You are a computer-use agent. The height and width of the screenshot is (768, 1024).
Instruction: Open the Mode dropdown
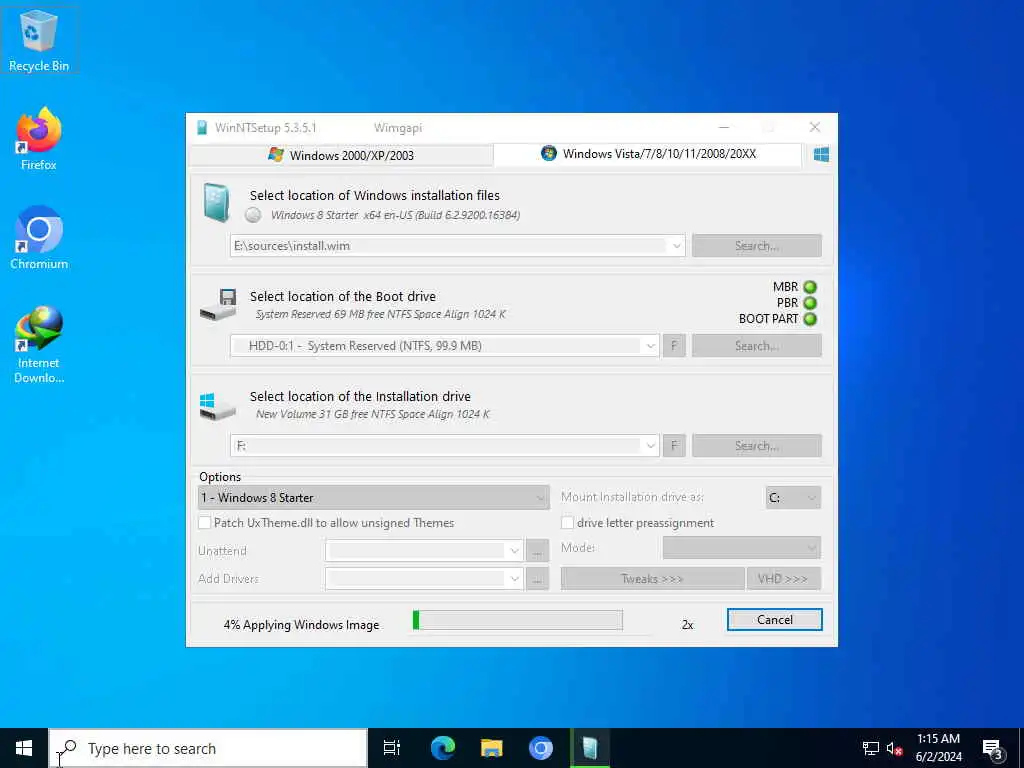point(741,547)
